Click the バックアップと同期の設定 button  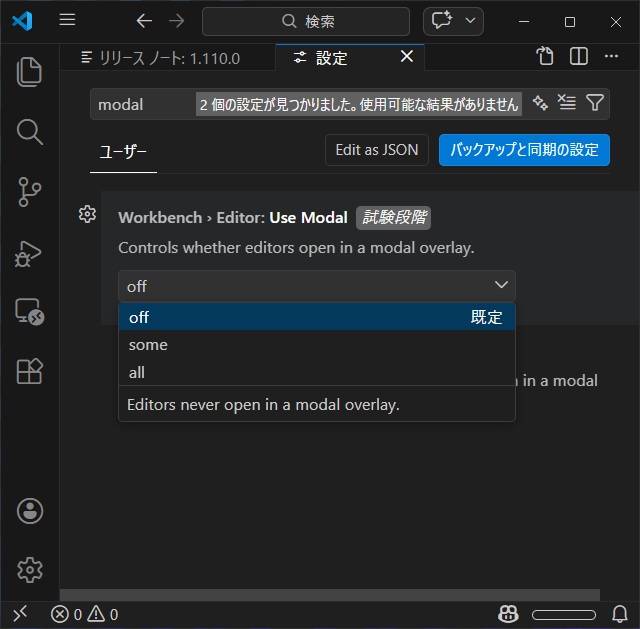coord(524,150)
